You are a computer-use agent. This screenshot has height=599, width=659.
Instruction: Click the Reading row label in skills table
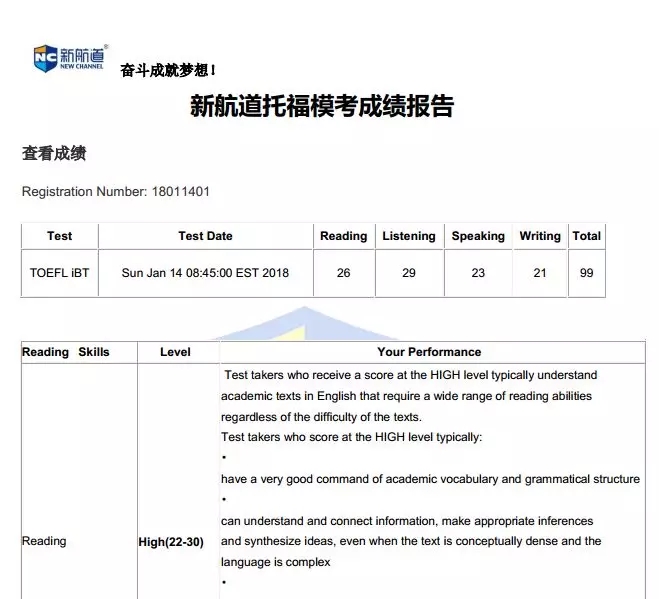[44, 541]
